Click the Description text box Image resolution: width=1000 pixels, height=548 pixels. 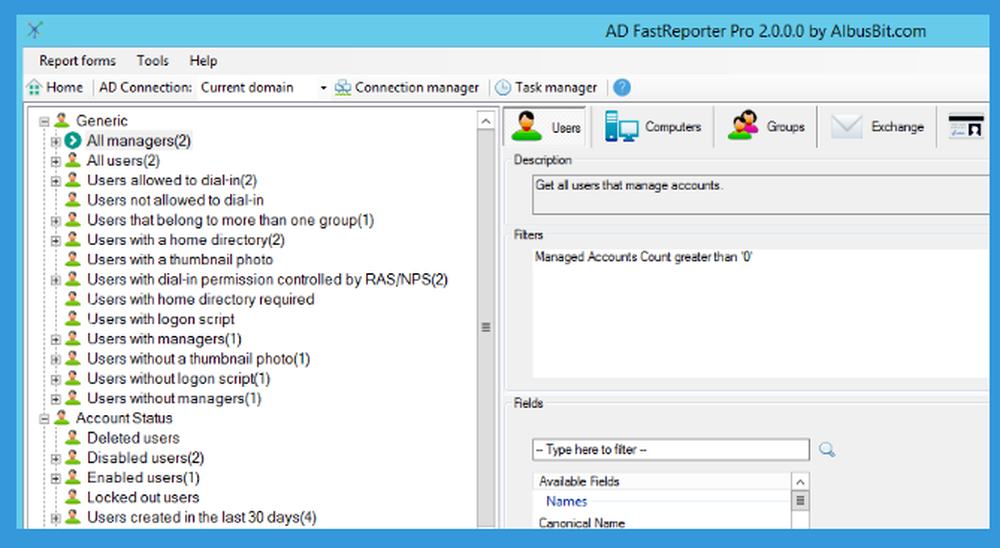point(760,195)
